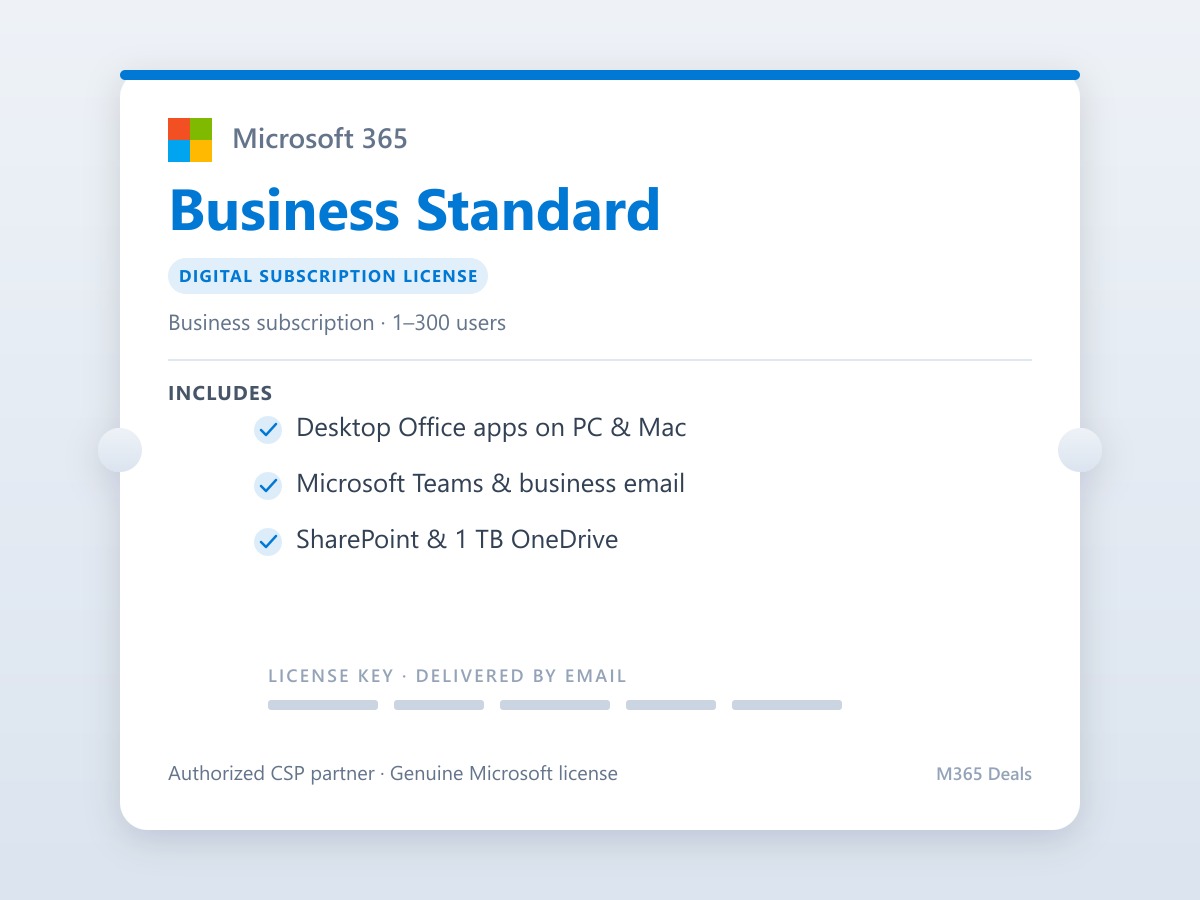Screen dimensions: 1200x900
Task: Click the Microsoft 365 brand text
Action: click(320, 139)
